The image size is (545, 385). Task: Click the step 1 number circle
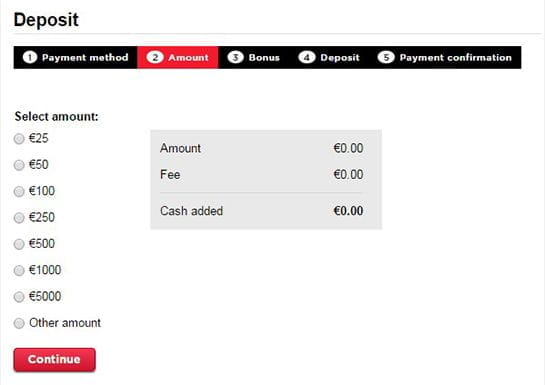pos(30,57)
